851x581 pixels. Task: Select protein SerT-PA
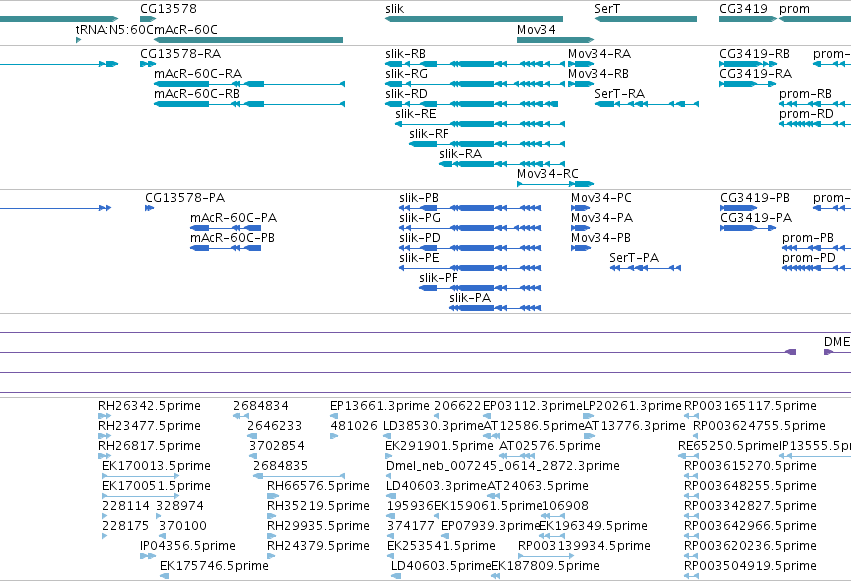point(645,268)
